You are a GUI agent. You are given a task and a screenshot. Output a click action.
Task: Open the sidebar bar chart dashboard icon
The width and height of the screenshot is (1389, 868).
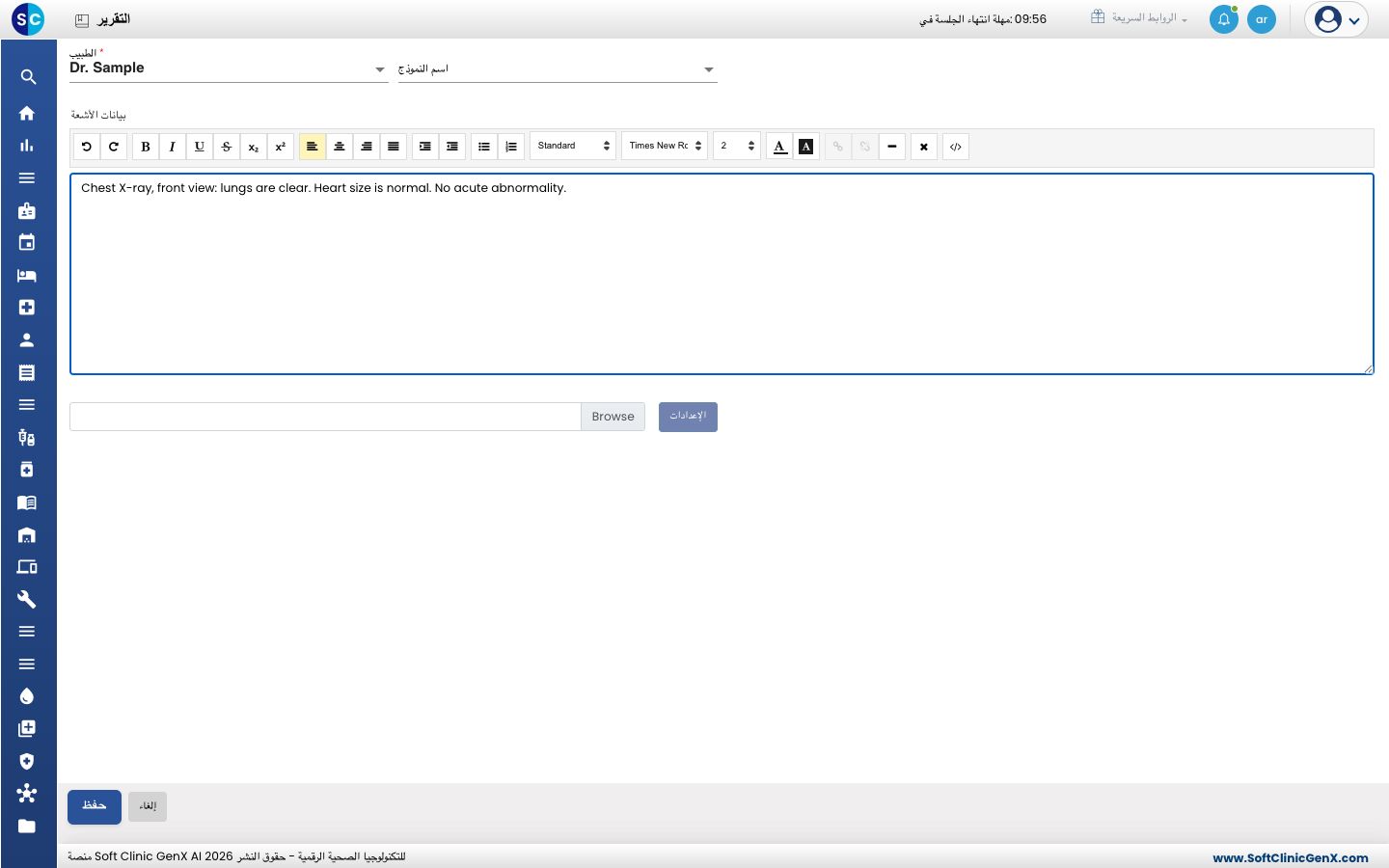(27, 146)
